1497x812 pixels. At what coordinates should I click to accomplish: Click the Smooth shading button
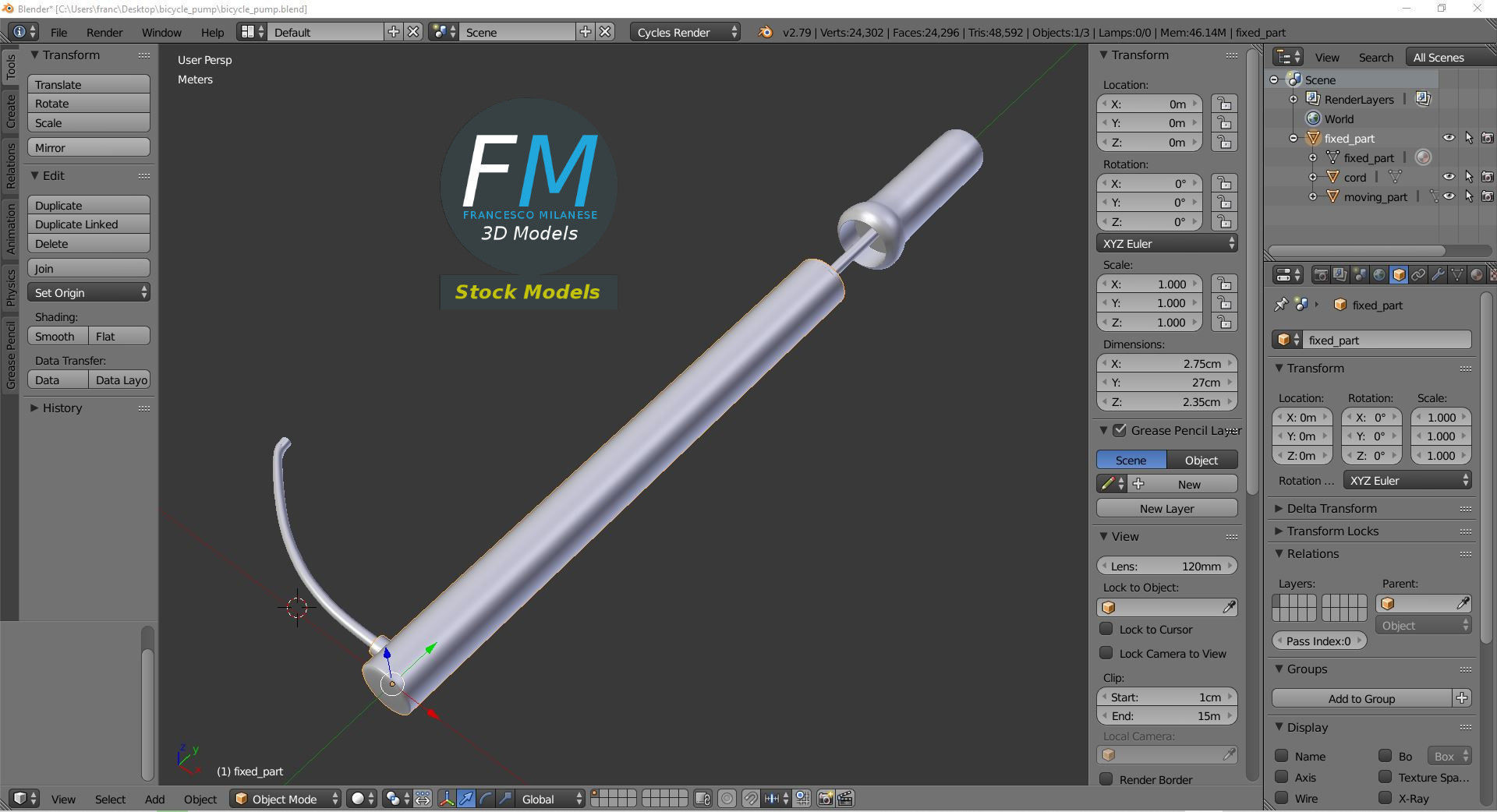click(58, 336)
